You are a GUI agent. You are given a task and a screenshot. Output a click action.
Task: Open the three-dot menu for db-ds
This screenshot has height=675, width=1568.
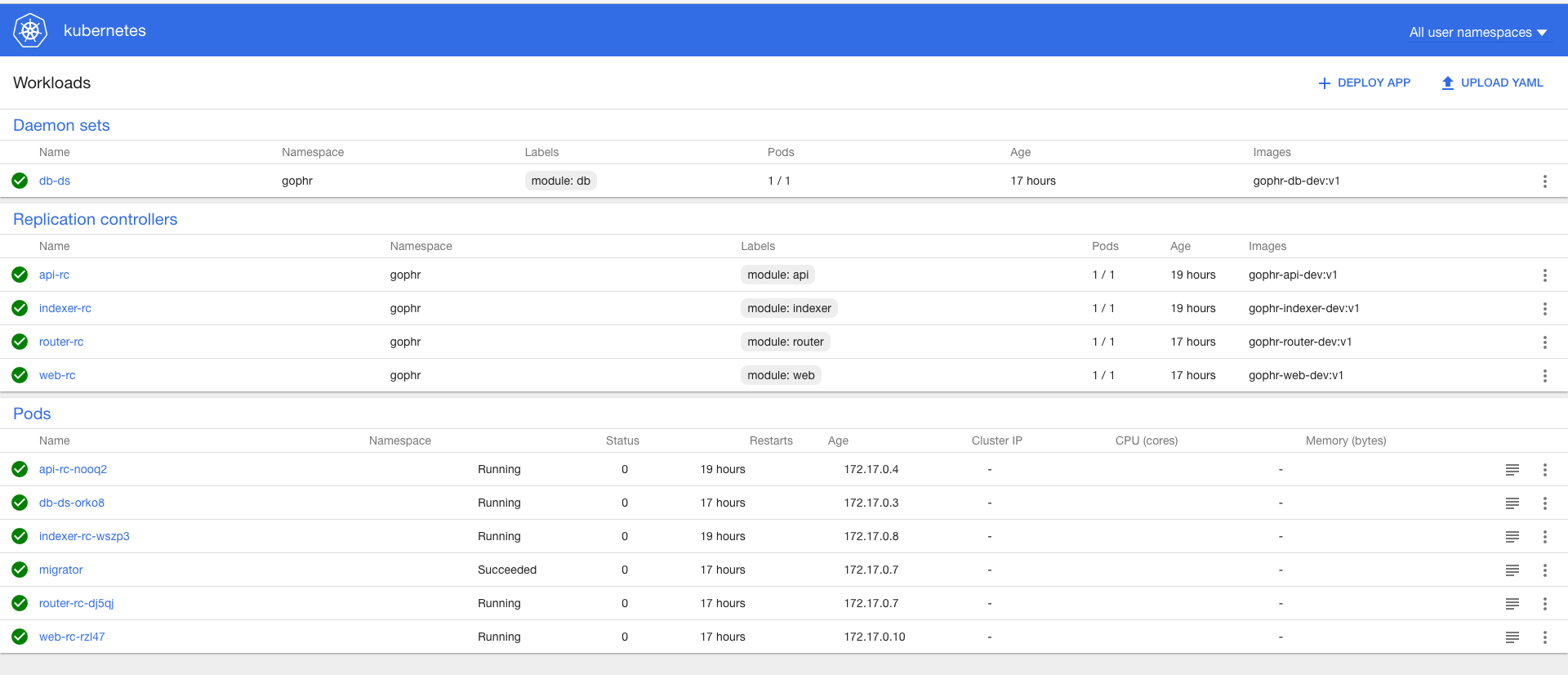coord(1544,181)
